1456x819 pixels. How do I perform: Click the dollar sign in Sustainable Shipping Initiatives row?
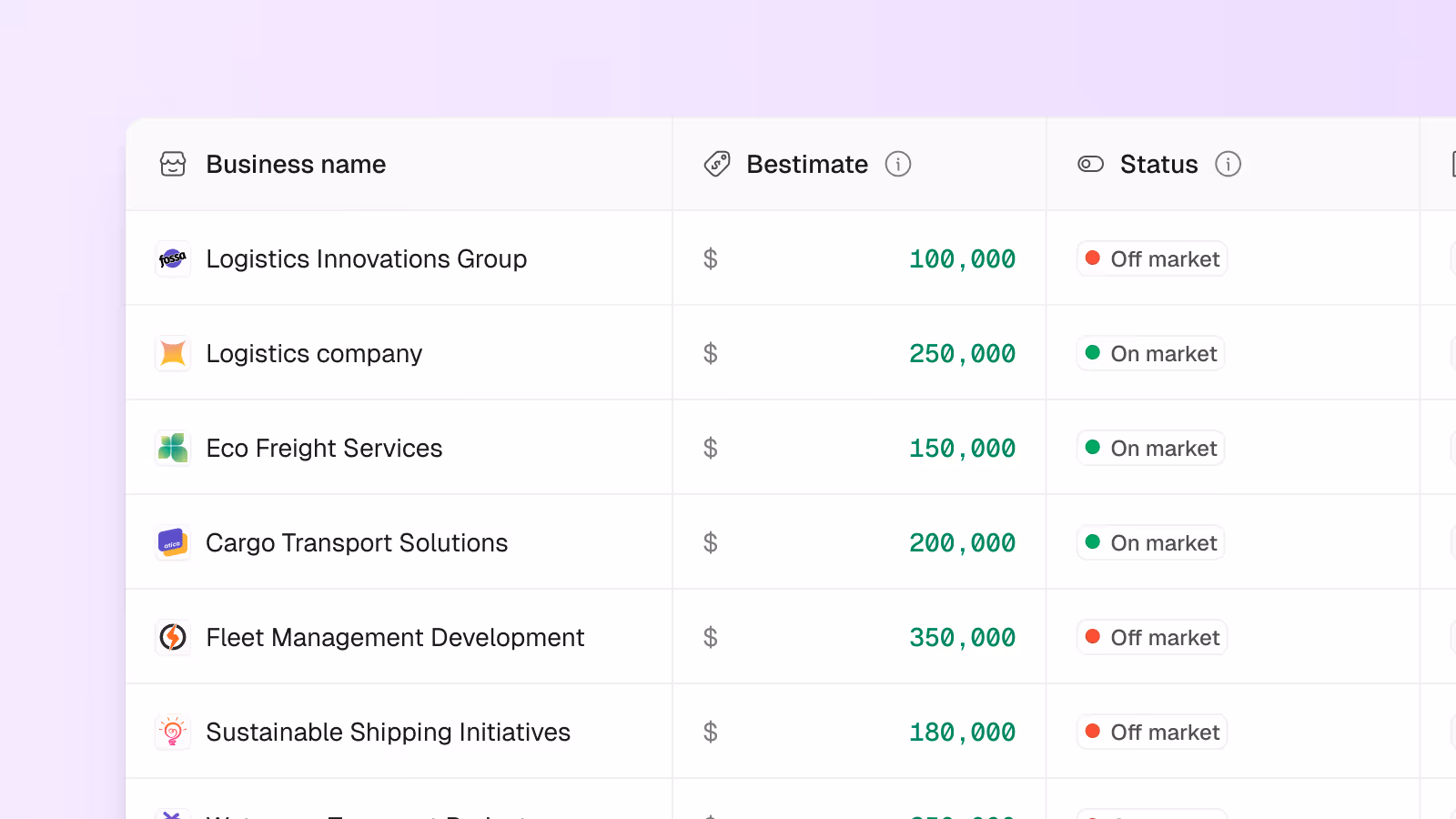pyautogui.click(x=711, y=732)
